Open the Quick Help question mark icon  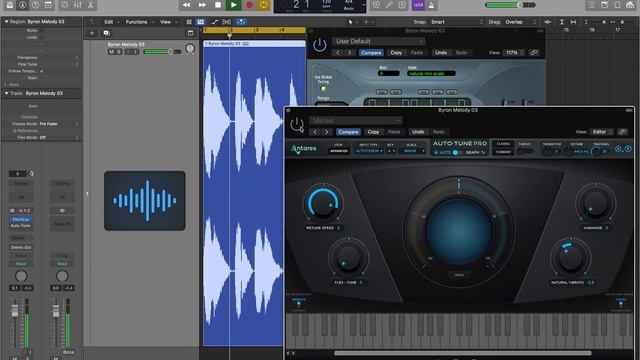pyautogui.click(x=36, y=5)
